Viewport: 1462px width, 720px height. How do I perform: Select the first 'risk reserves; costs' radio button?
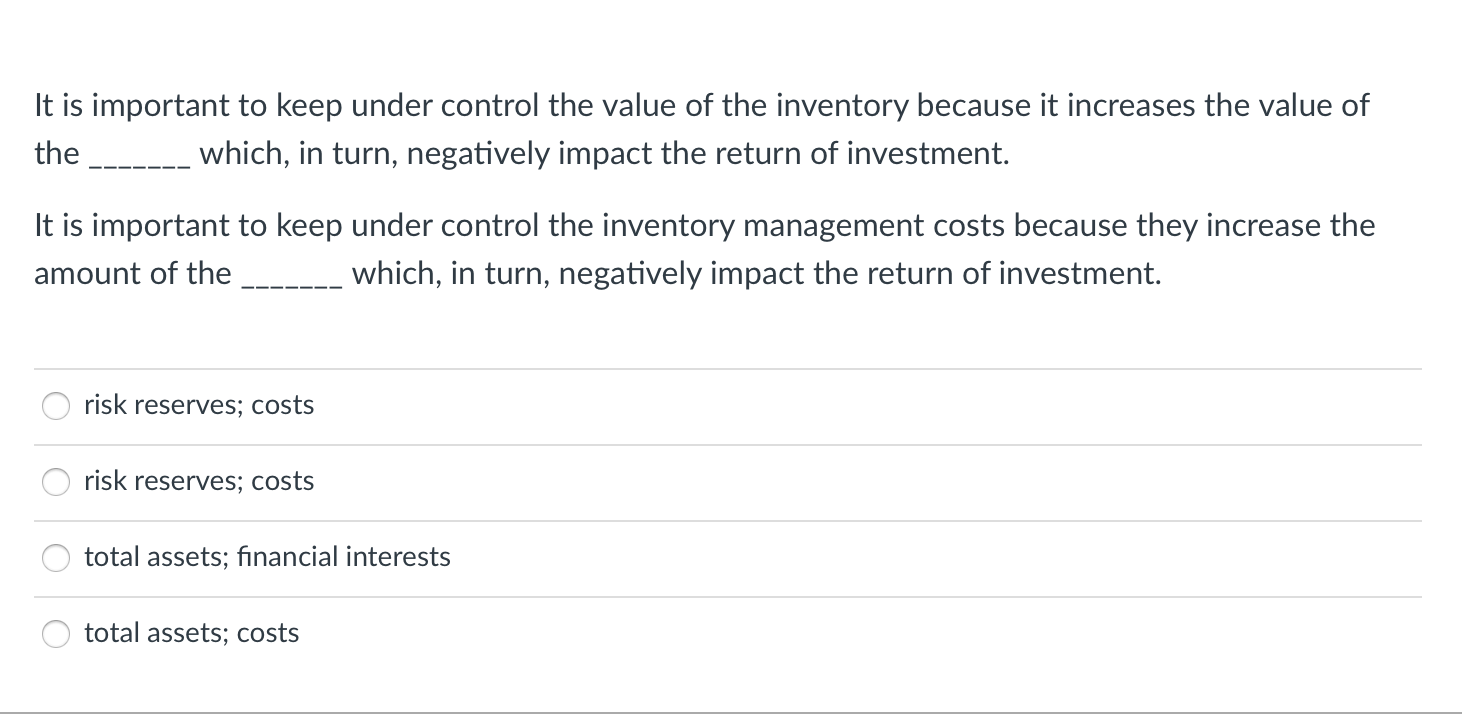click(56, 406)
